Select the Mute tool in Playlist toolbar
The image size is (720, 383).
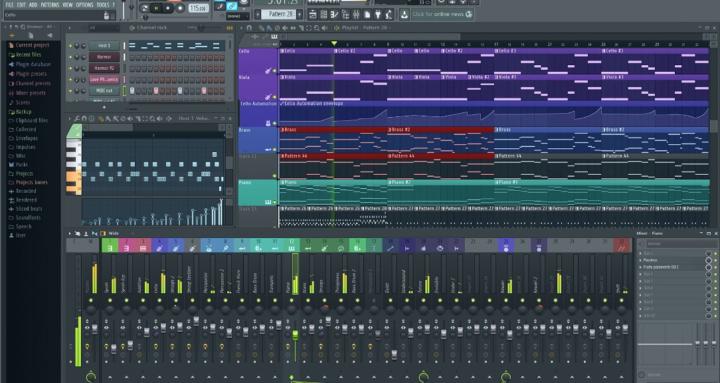pyautogui.click(x=285, y=28)
